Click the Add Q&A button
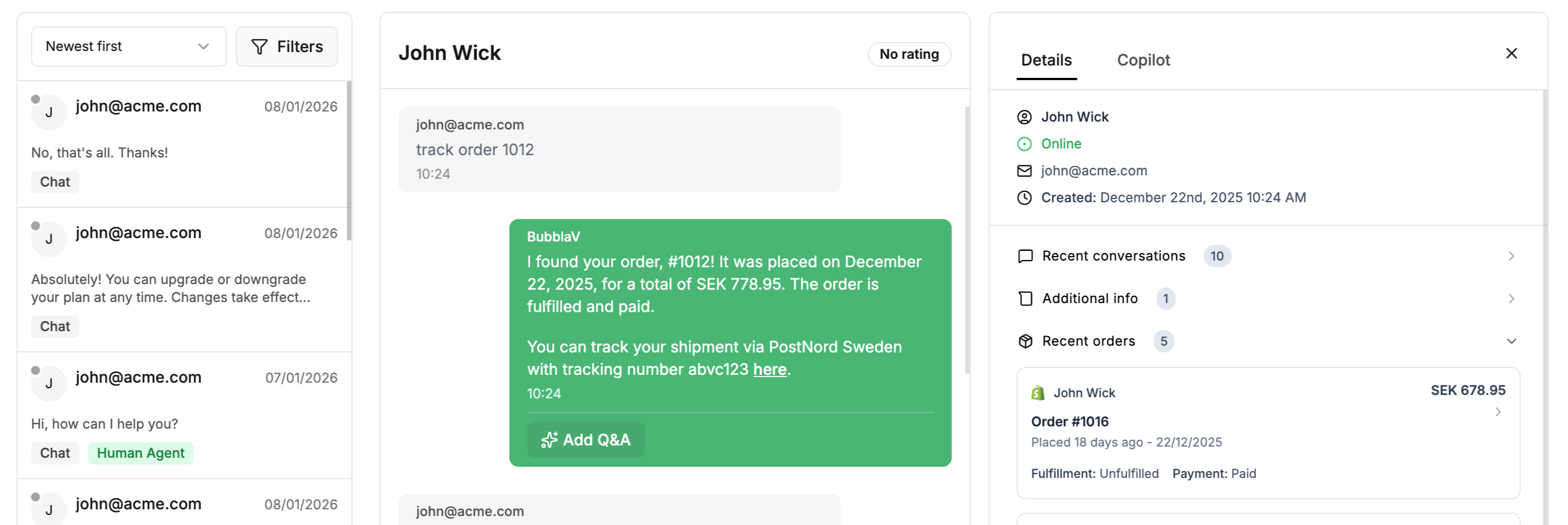Viewport: 1568px width, 525px height. (586, 440)
